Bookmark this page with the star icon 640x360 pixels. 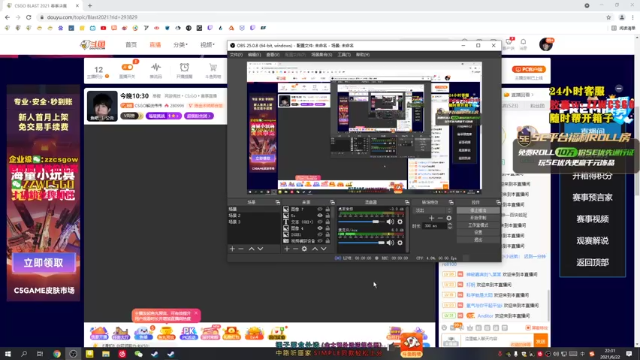coord(609,17)
